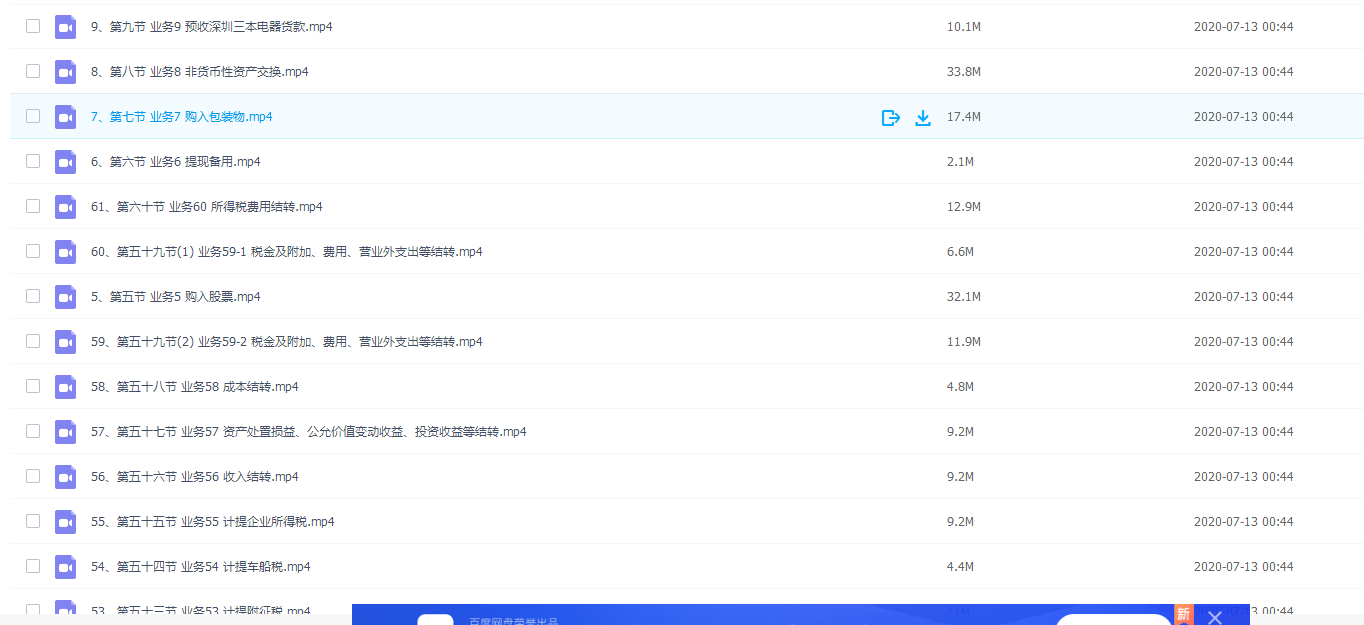Open file 9、第九节 业务9 预收深圳三本电器货款.mp4
The width and height of the screenshot is (1364, 625).
tap(211, 27)
